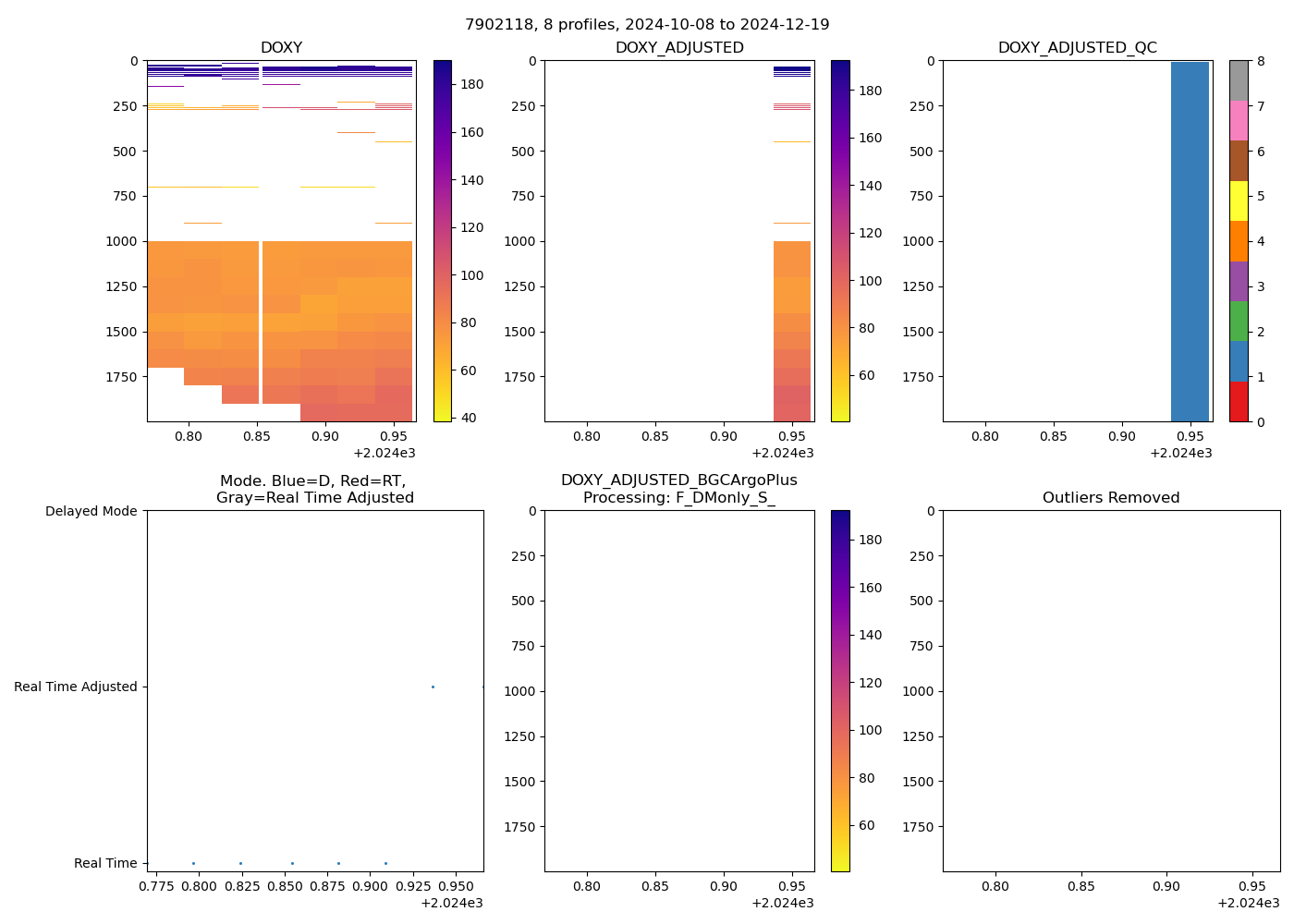
Task: Select the green segment of QC colorbar
Action: (x=1239, y=321)
